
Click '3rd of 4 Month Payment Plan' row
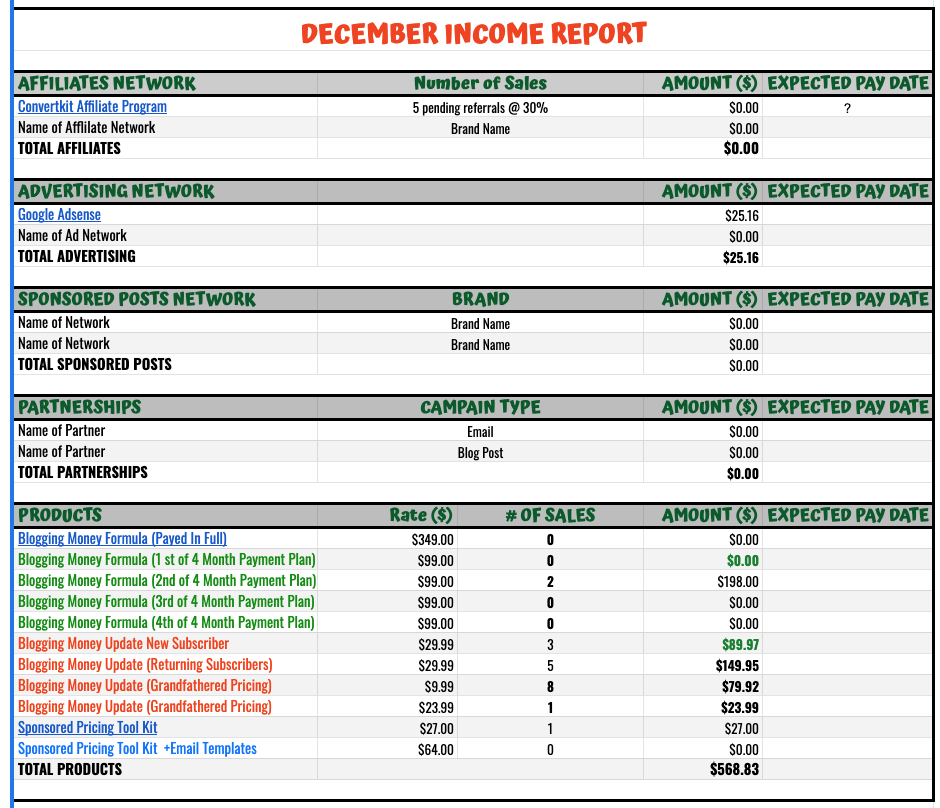(x=166, y=601)
